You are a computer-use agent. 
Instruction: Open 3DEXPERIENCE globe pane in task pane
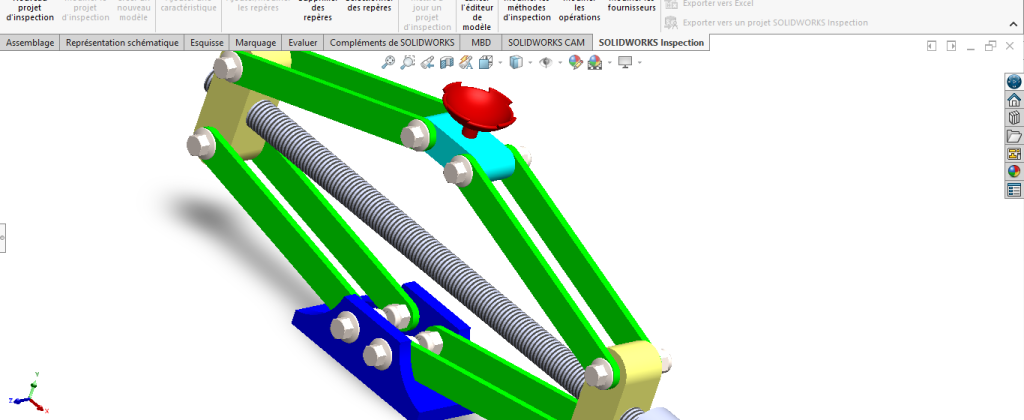pyautogui.click(x=1014, y=82)
